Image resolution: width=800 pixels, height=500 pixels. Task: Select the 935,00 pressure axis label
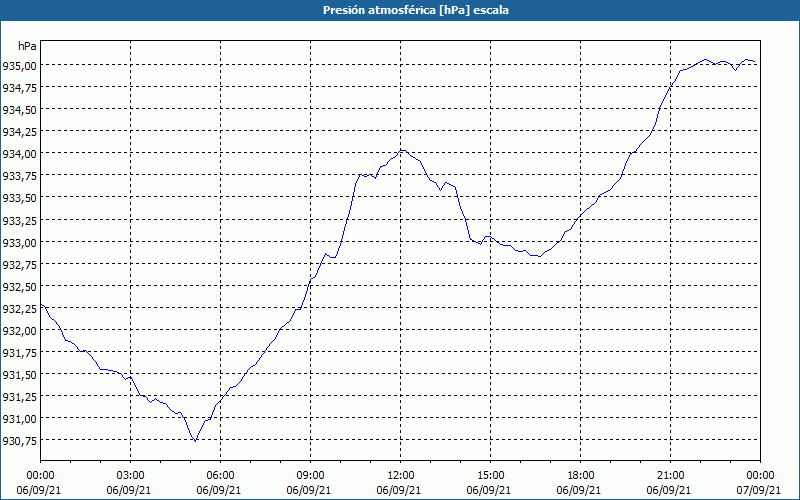click(x=19, y=65)
